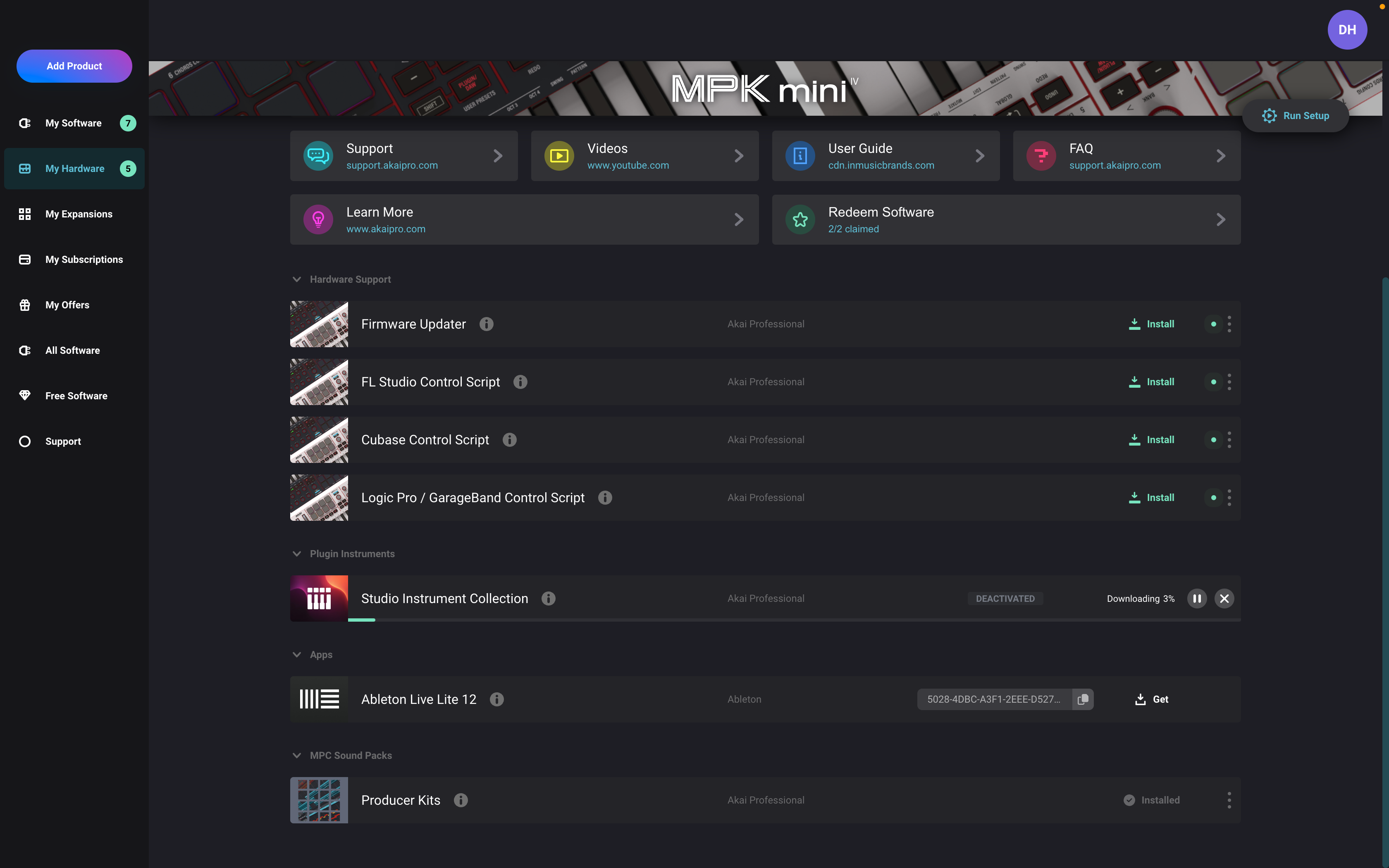Pause Studio Instrument Collection download
This screenshot has height=868, width=1389.
(x=1197, y=598)
